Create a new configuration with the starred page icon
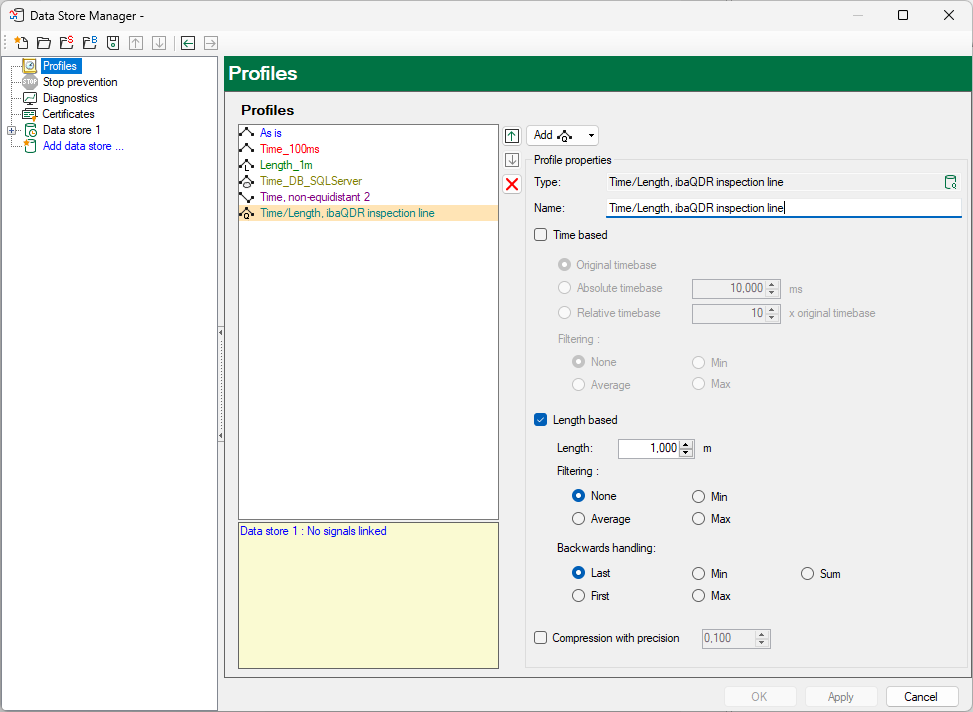This screenshot has width=973, height=712. coord(21,43)
